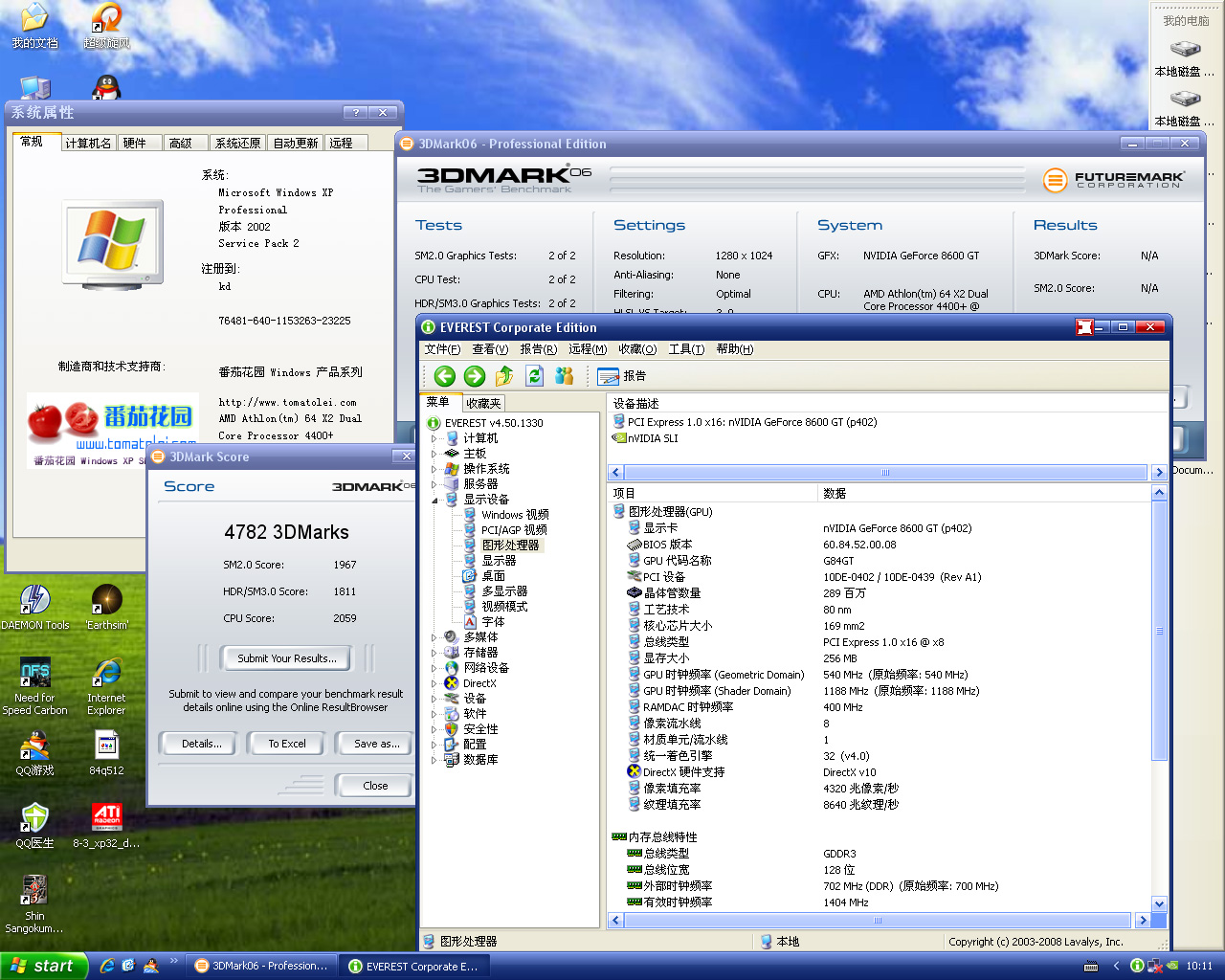Expand the 服务器 tree node
The image size is (1225, 980).
(434, 484)
